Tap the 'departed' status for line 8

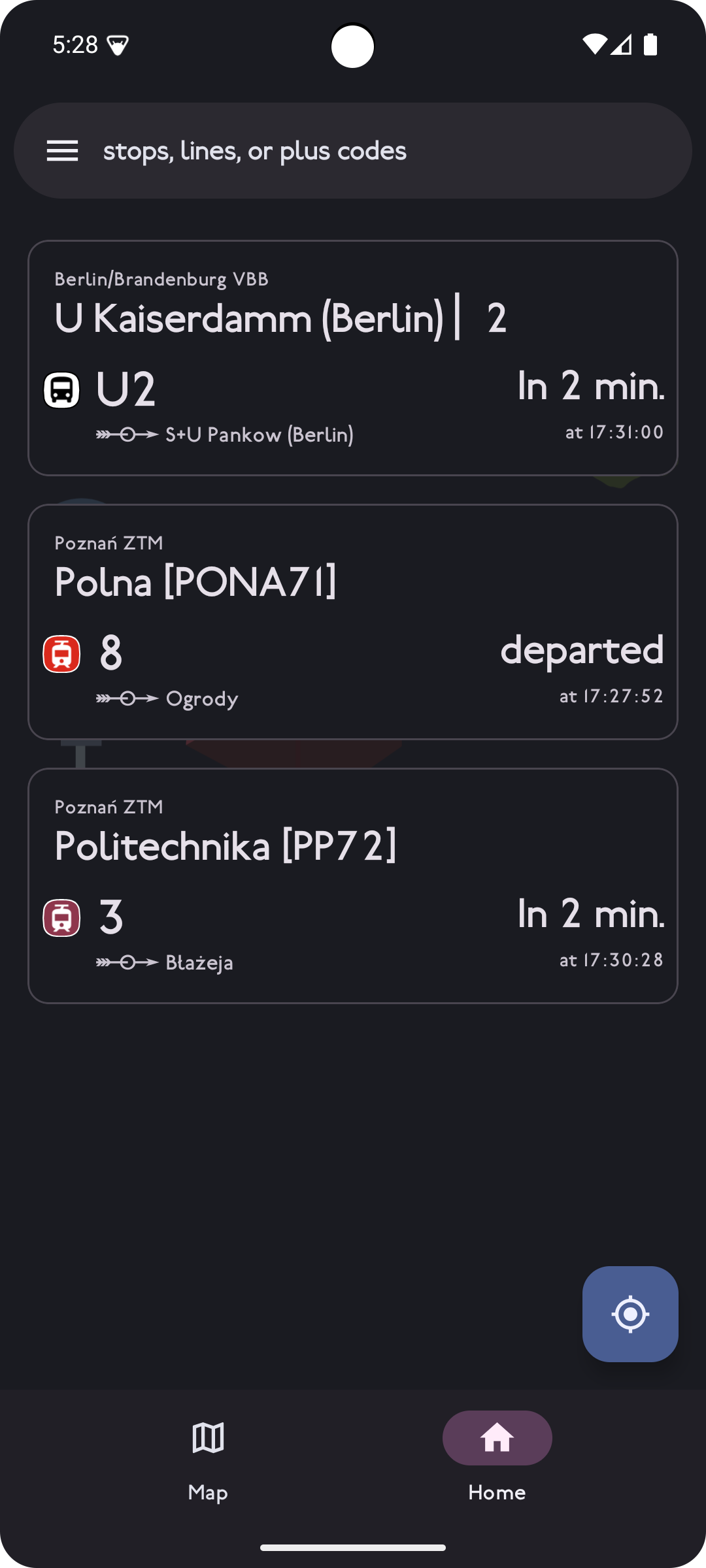[x=582, y=650]
